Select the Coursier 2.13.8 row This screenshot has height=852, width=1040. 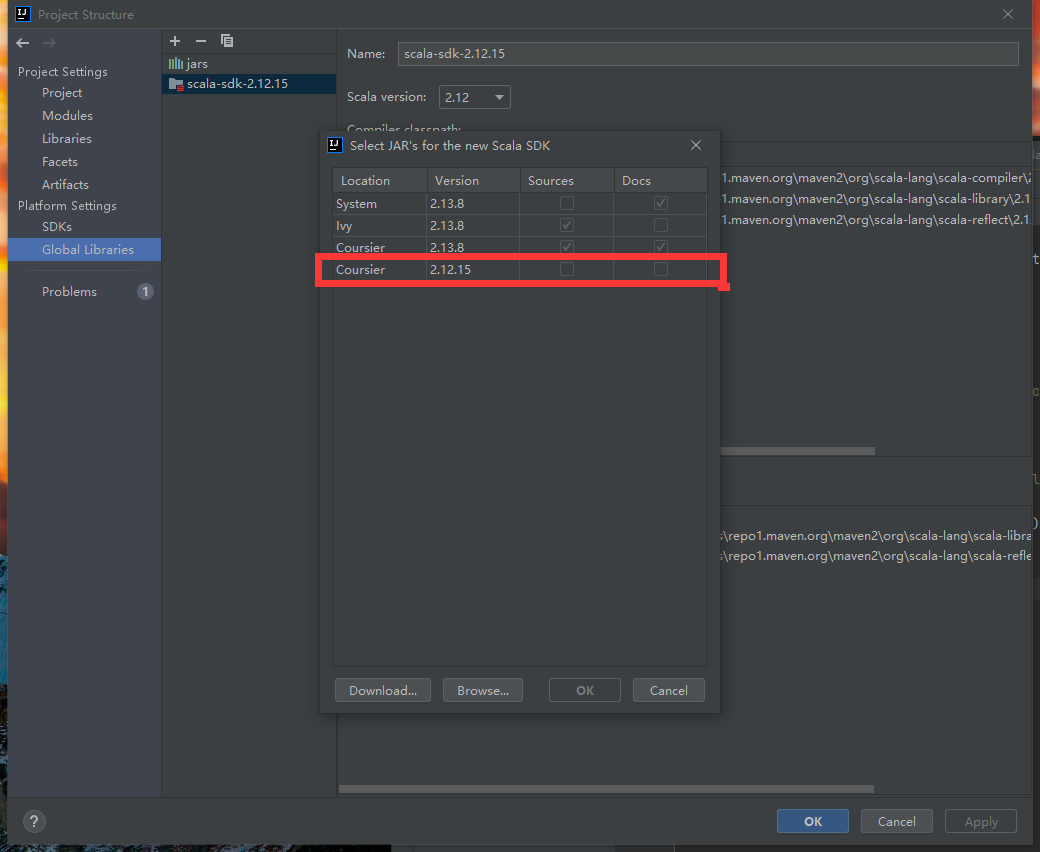coord(519,247)
